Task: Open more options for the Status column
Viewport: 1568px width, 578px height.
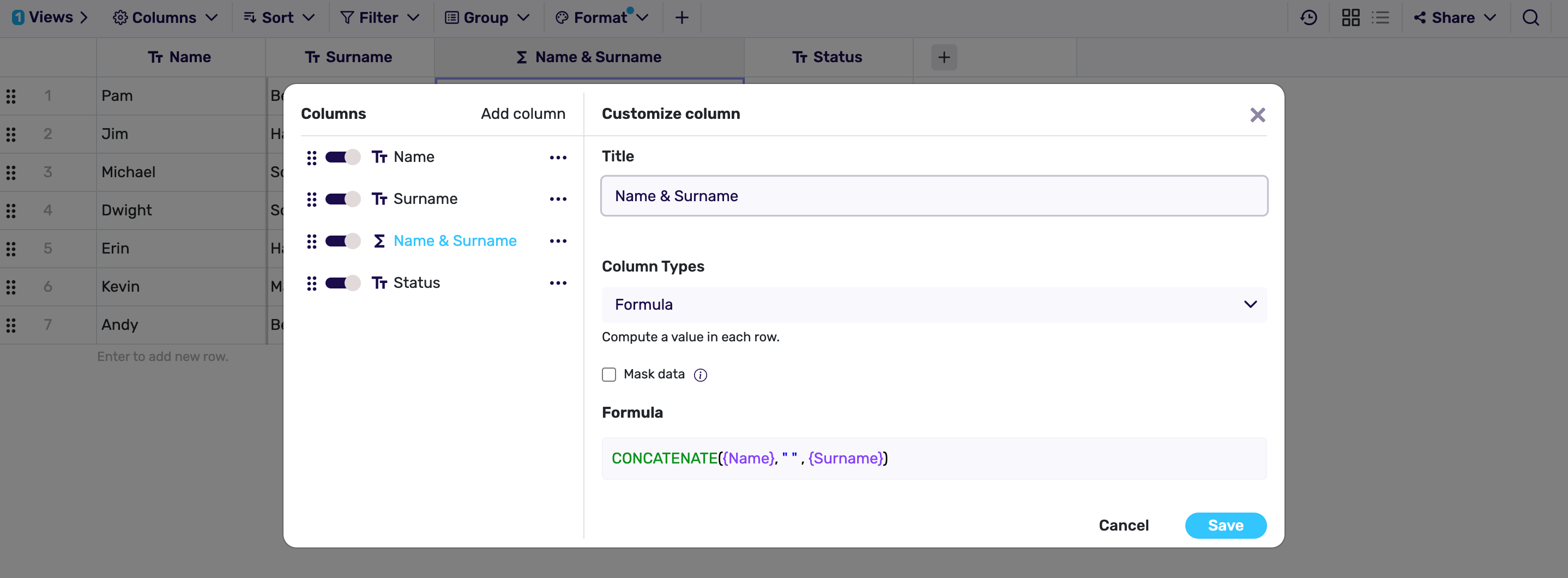Action: (558, 283)
